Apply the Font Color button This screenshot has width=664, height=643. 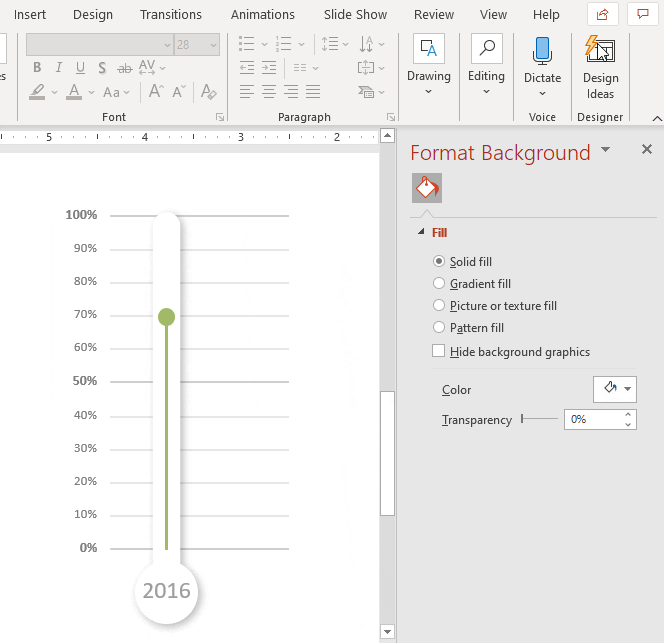coord(74,91)
